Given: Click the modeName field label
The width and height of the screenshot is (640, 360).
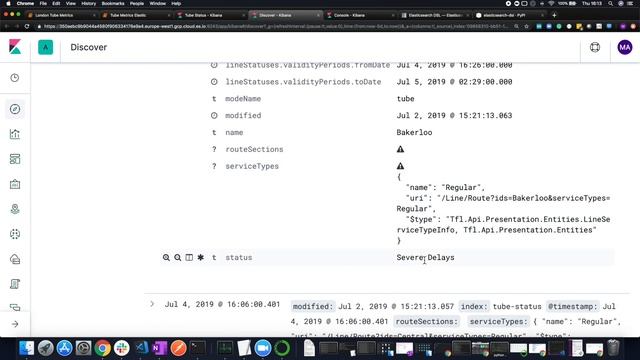Looking at the screenshot, I should [243, 99].
